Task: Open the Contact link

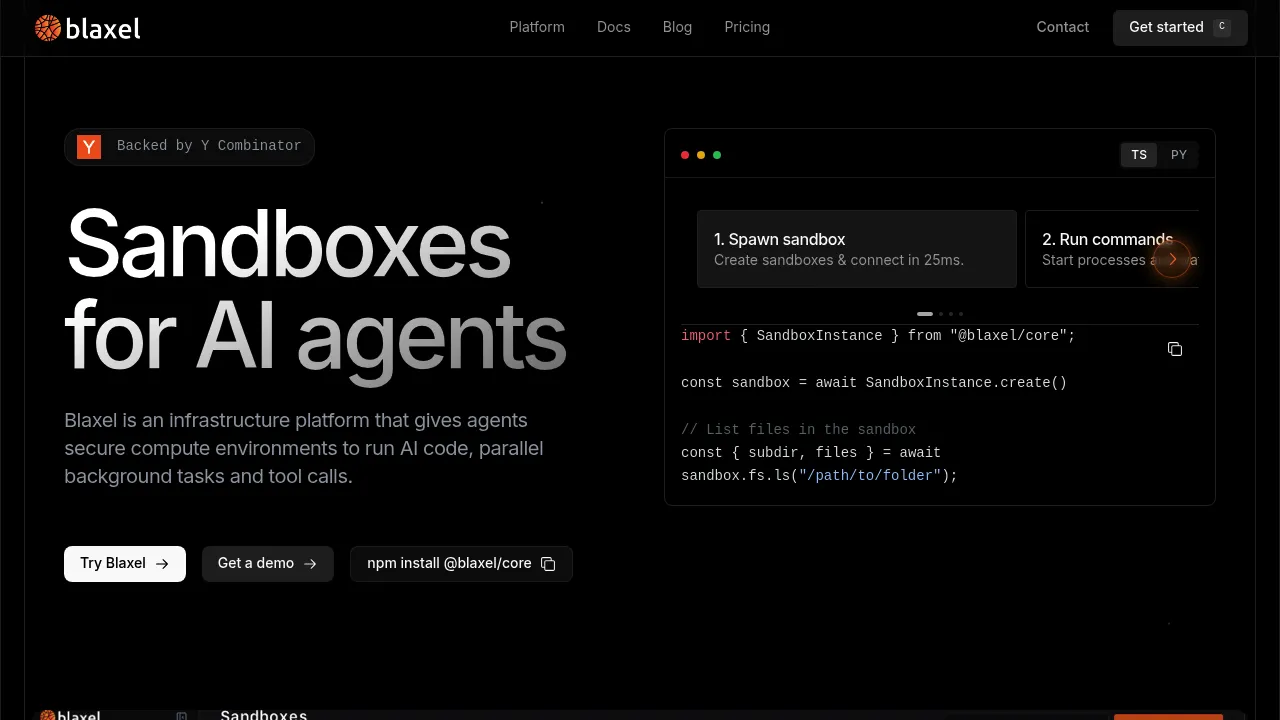Action: click(x=1063, y=27)
